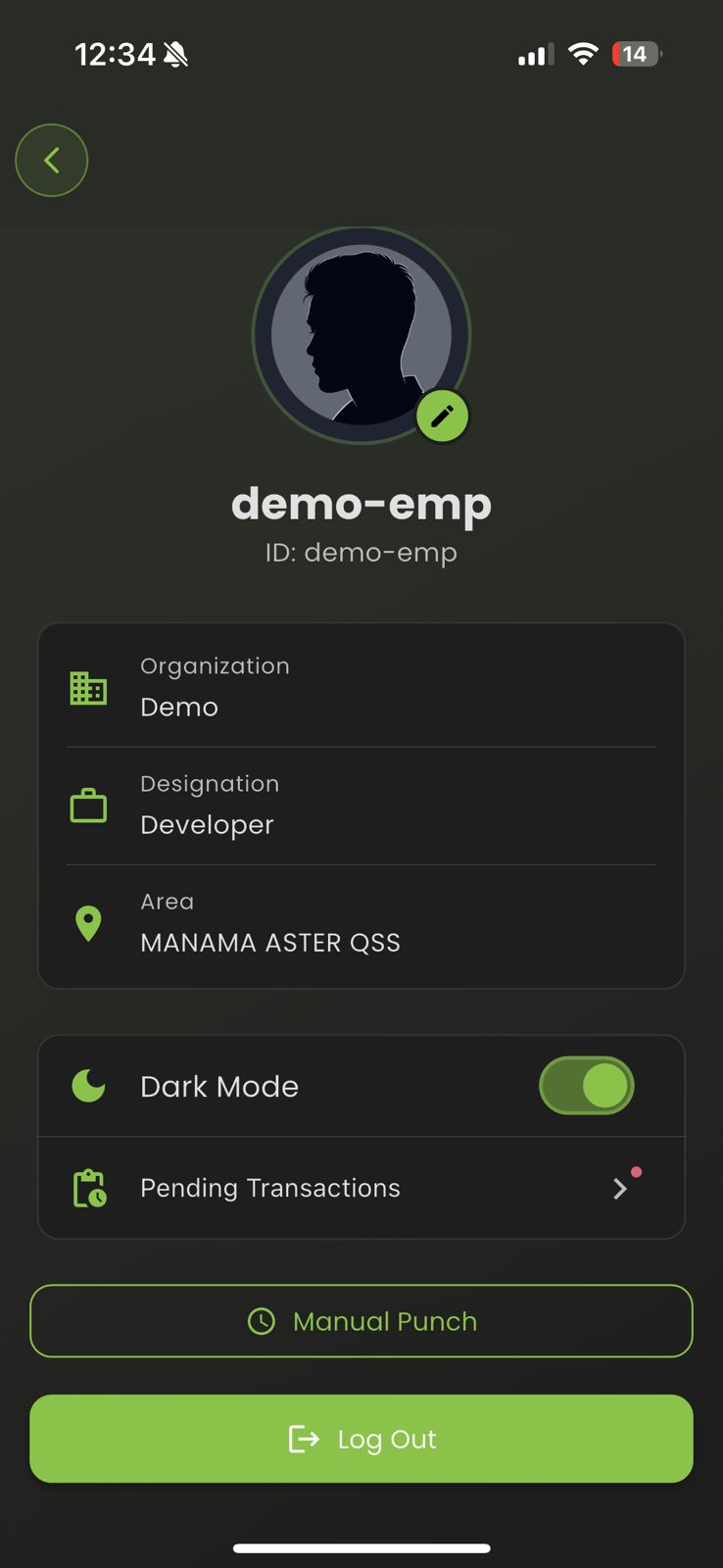Tap the Pending Transactions clipboard icon
The image size is (723, 1568).
tap(89, 1188)
